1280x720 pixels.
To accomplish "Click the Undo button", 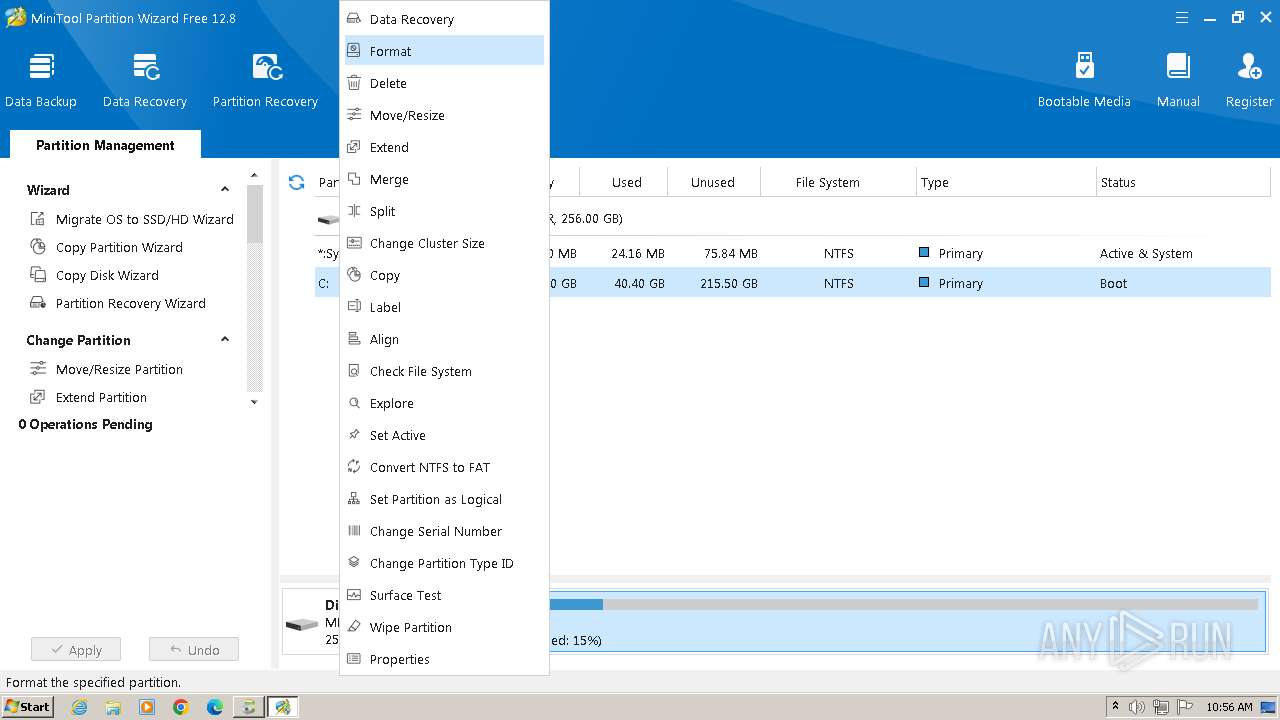I will click(194, 650).
